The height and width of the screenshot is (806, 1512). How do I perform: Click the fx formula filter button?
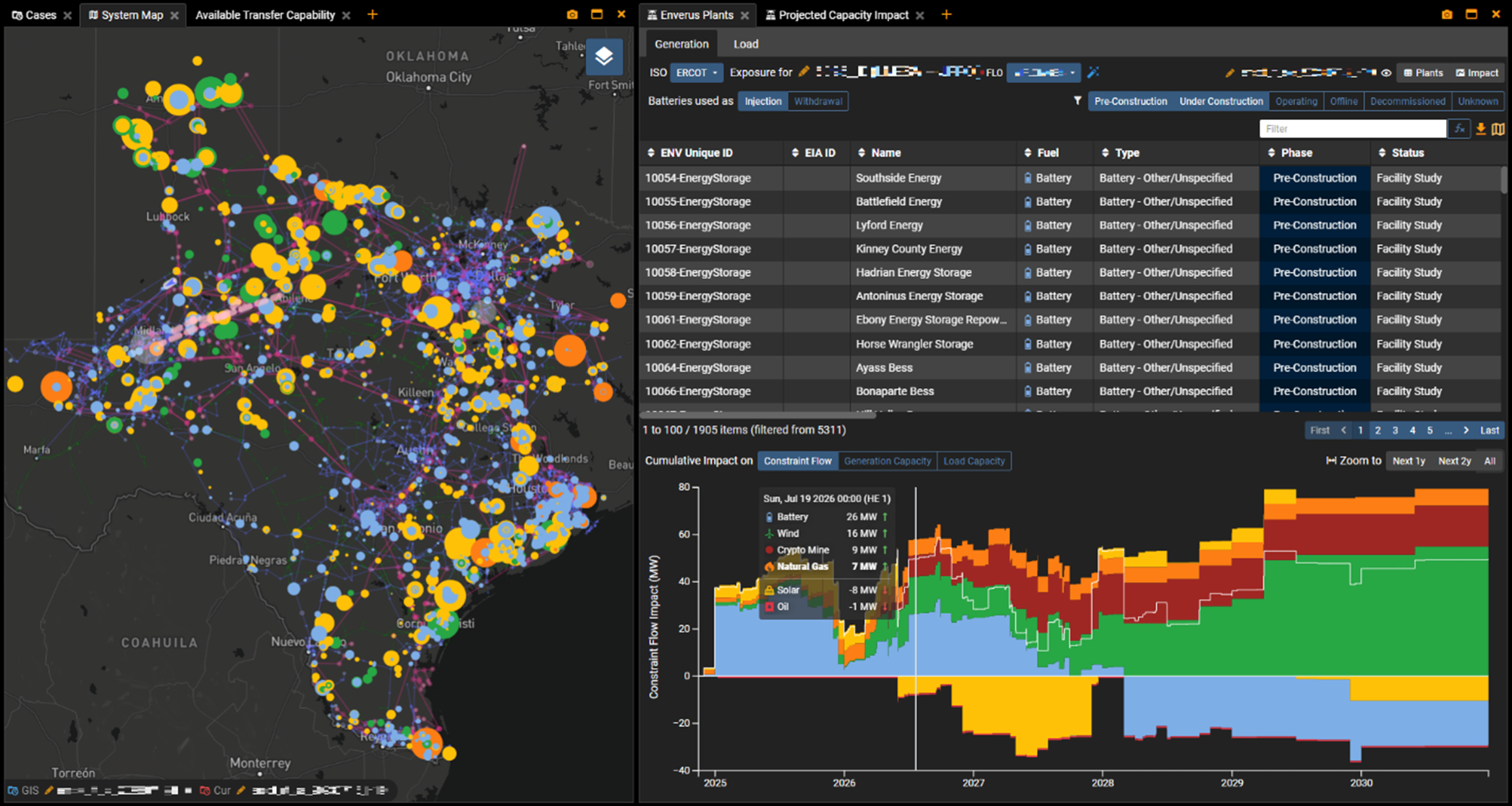(1459, 129)
